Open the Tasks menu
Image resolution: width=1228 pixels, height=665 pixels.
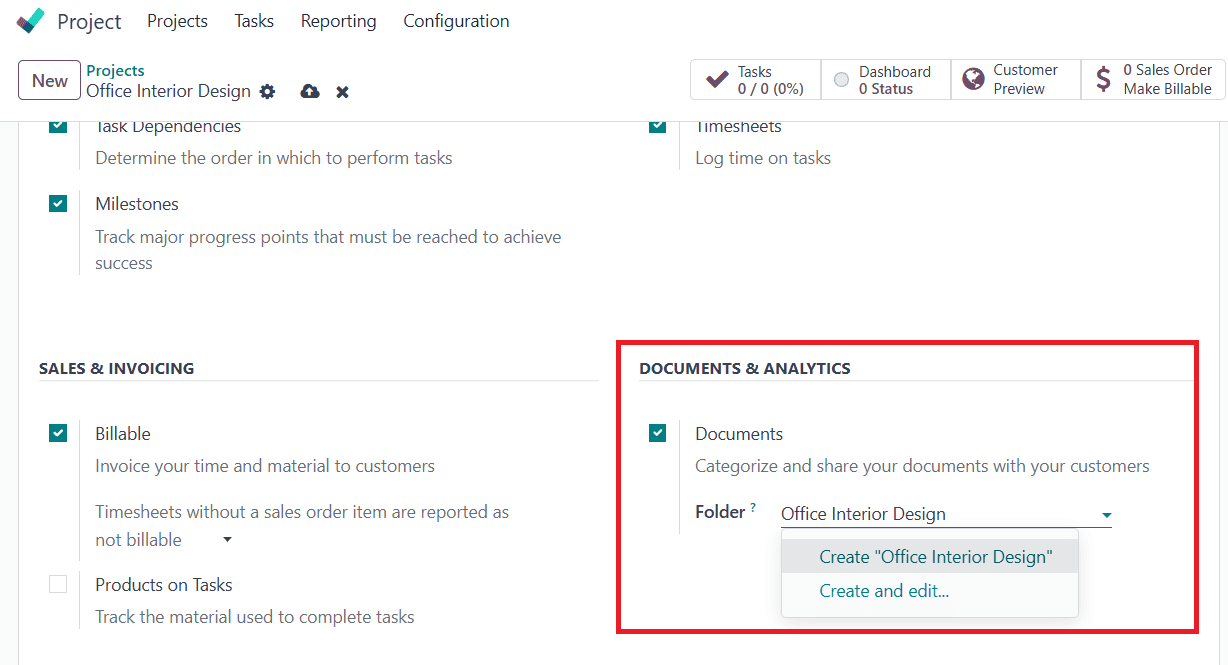click(254, 21)
